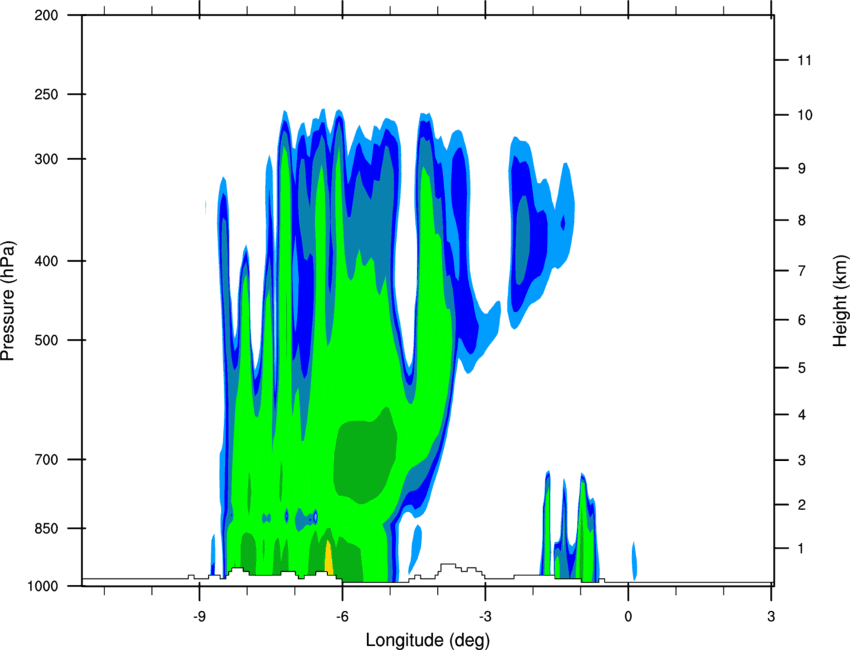The height and width of the screenshot is (650, 850).
Task: Click the "Longitude (deg)" axis title
Action: (x=428, y=640)
